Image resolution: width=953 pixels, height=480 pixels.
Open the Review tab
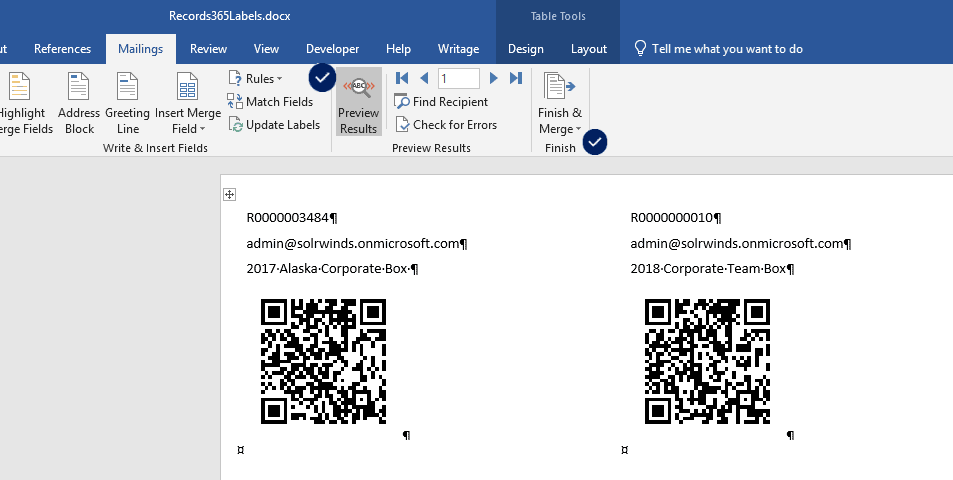pos(208,49)
